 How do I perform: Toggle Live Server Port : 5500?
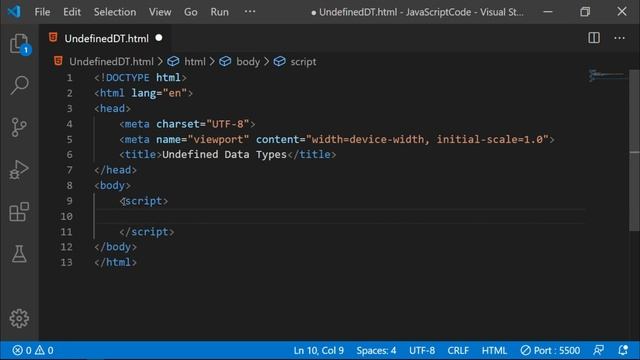pos(550,350)
